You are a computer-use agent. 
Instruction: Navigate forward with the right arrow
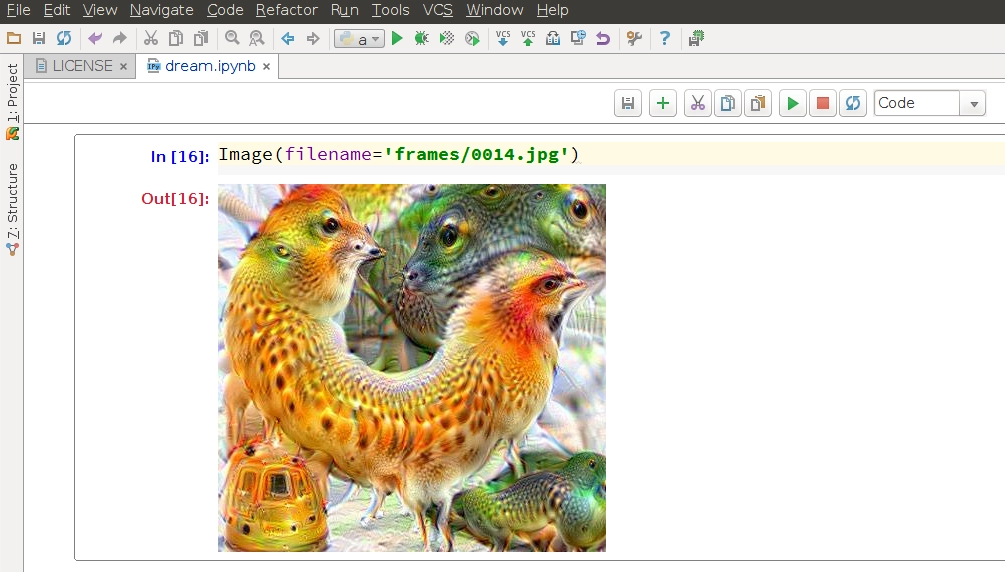(313, 38)
